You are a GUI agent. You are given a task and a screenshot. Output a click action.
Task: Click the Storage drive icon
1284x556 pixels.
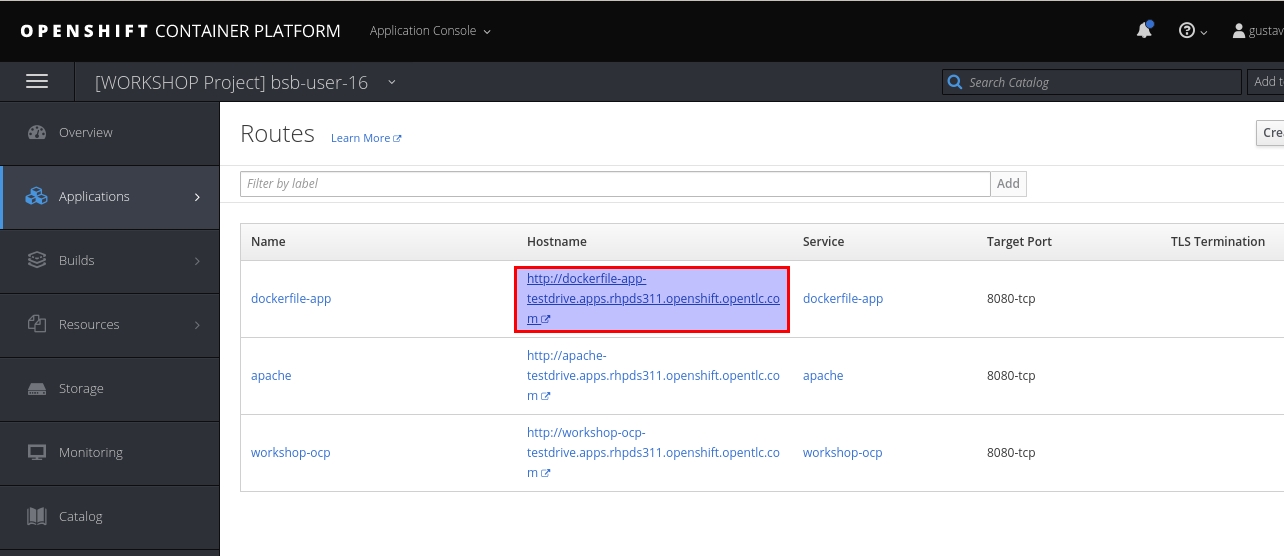click(37, 389)
